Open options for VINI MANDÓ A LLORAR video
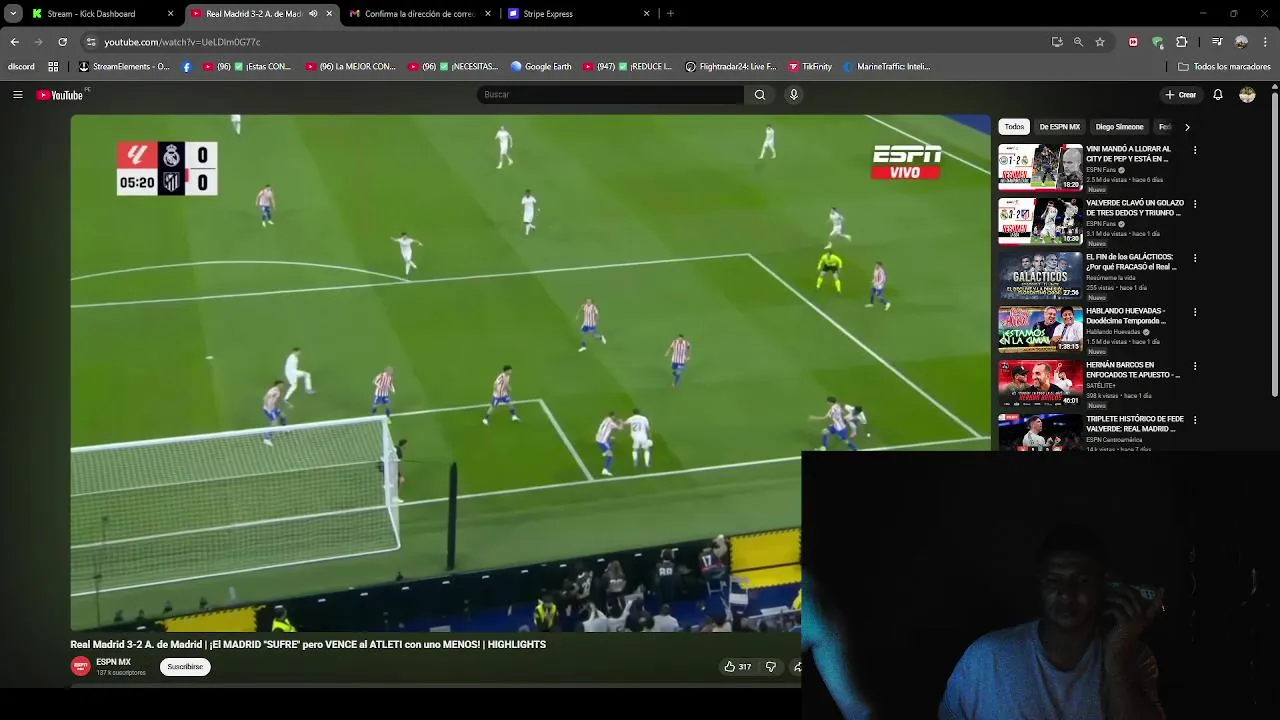This screenshot has height=720, width=1280. coord(1195,150)
